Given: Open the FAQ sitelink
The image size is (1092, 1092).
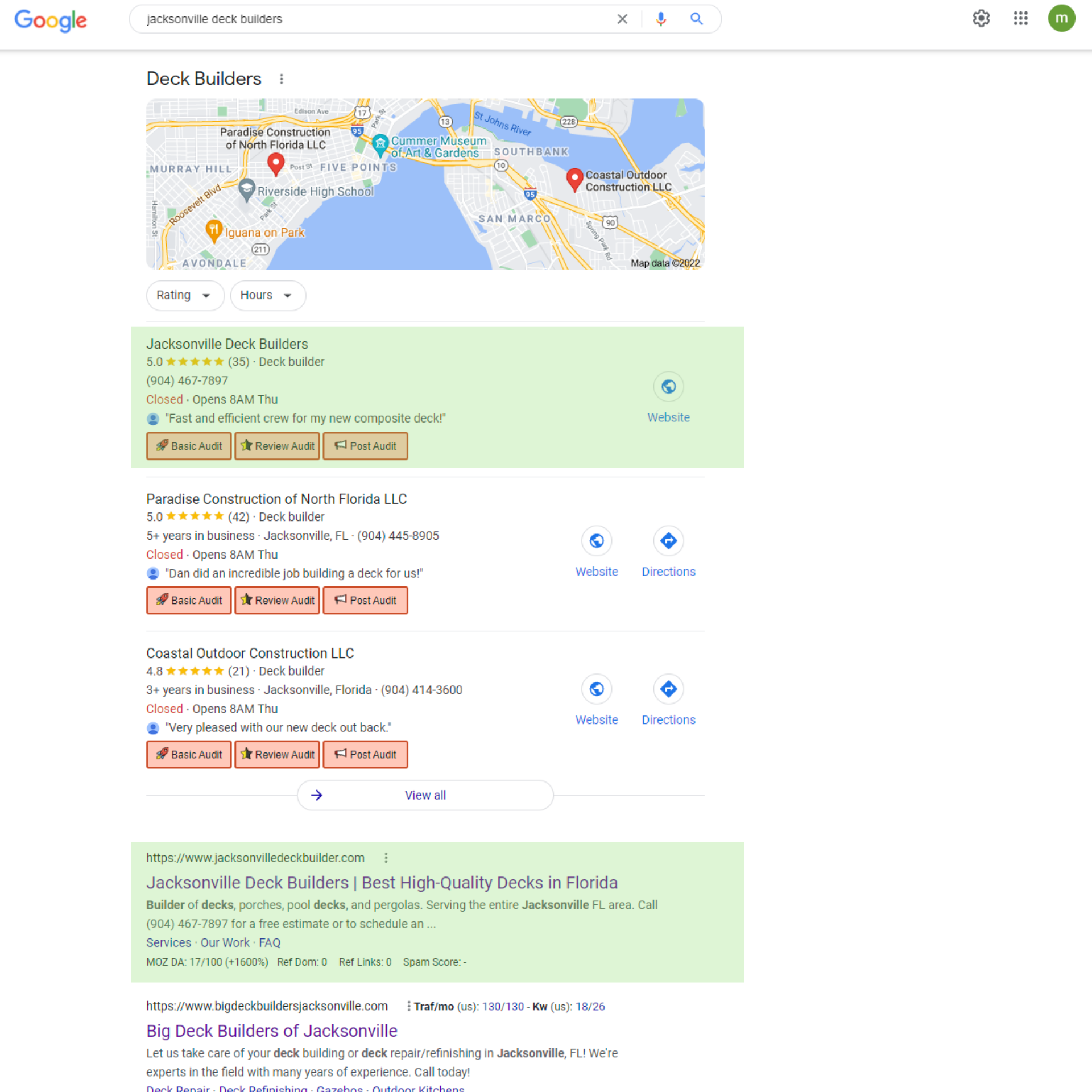Looking at the screenshot, I should pyautogui.click(x=270, y=942).
